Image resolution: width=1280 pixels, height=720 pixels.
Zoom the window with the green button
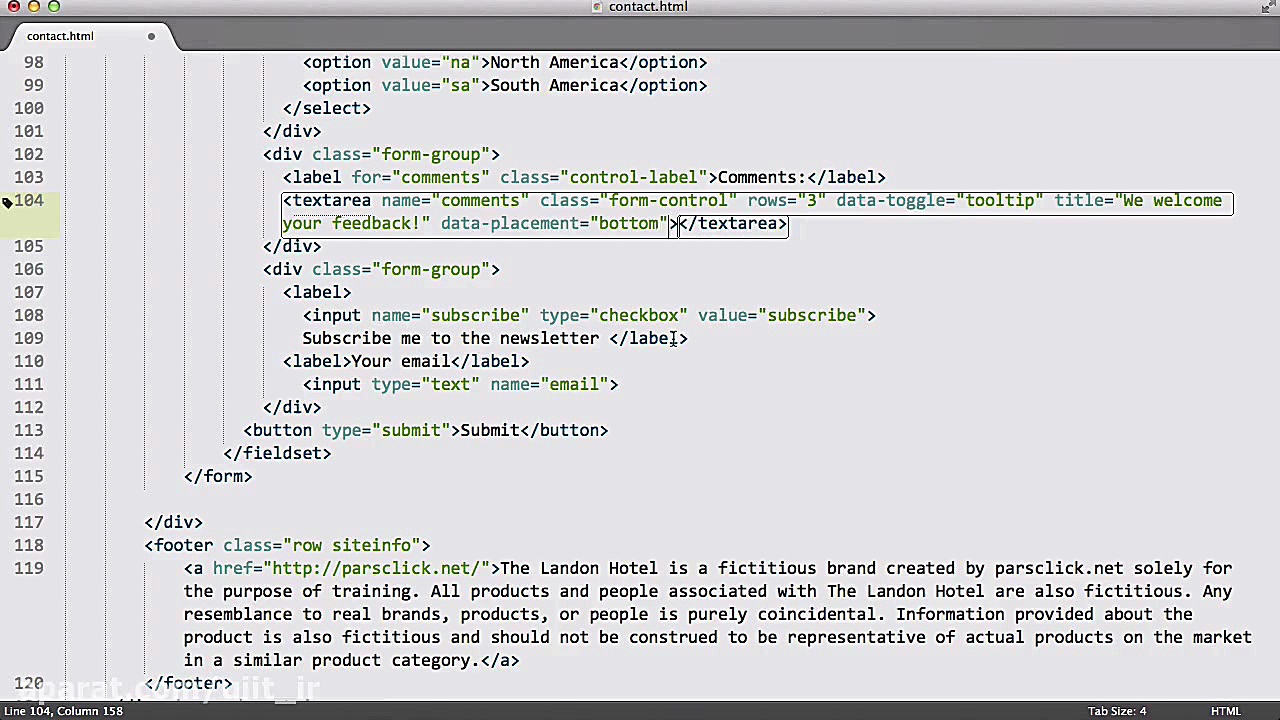(54, 7)
